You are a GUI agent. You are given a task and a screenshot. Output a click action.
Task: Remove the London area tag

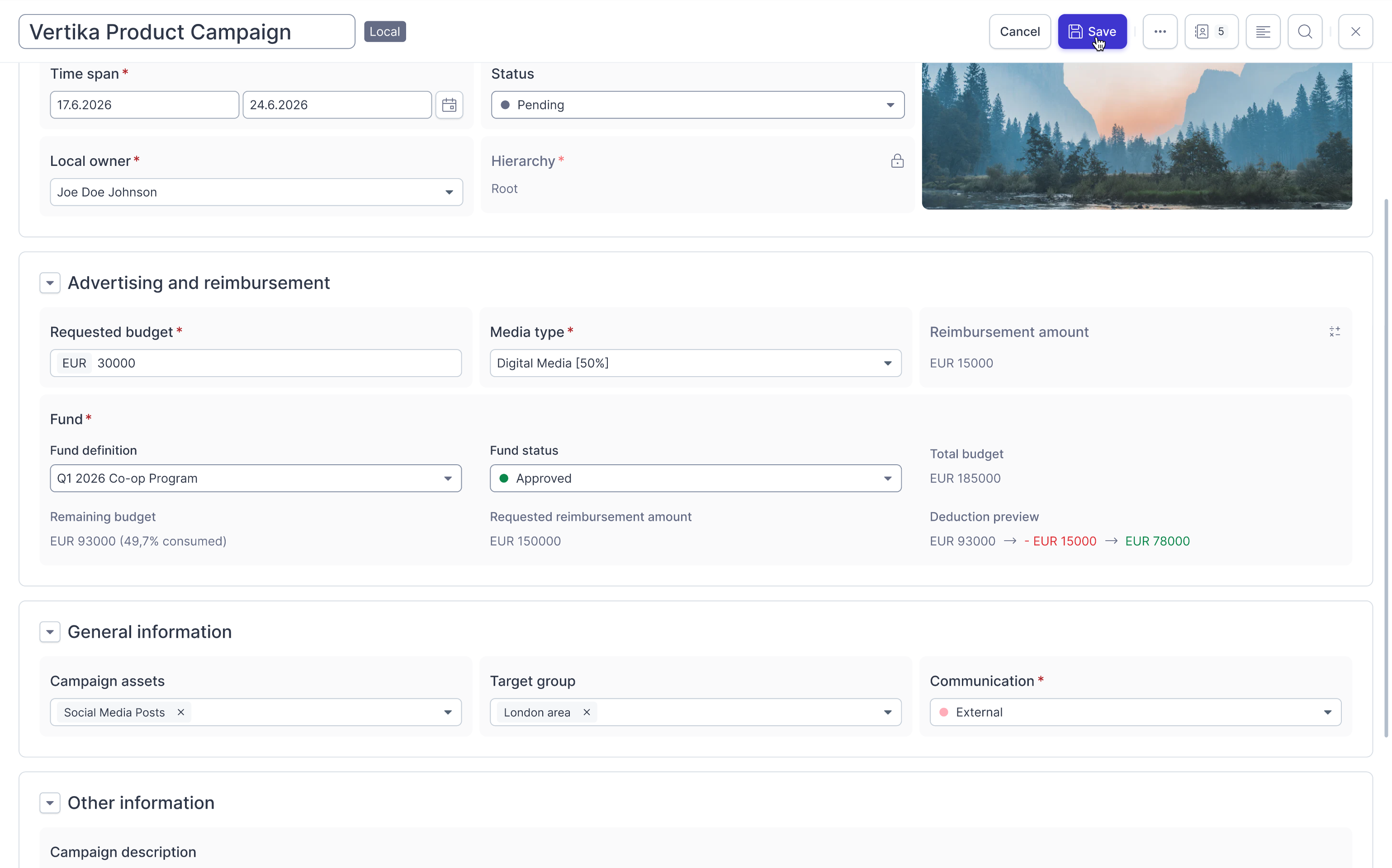tap(586, 712)
